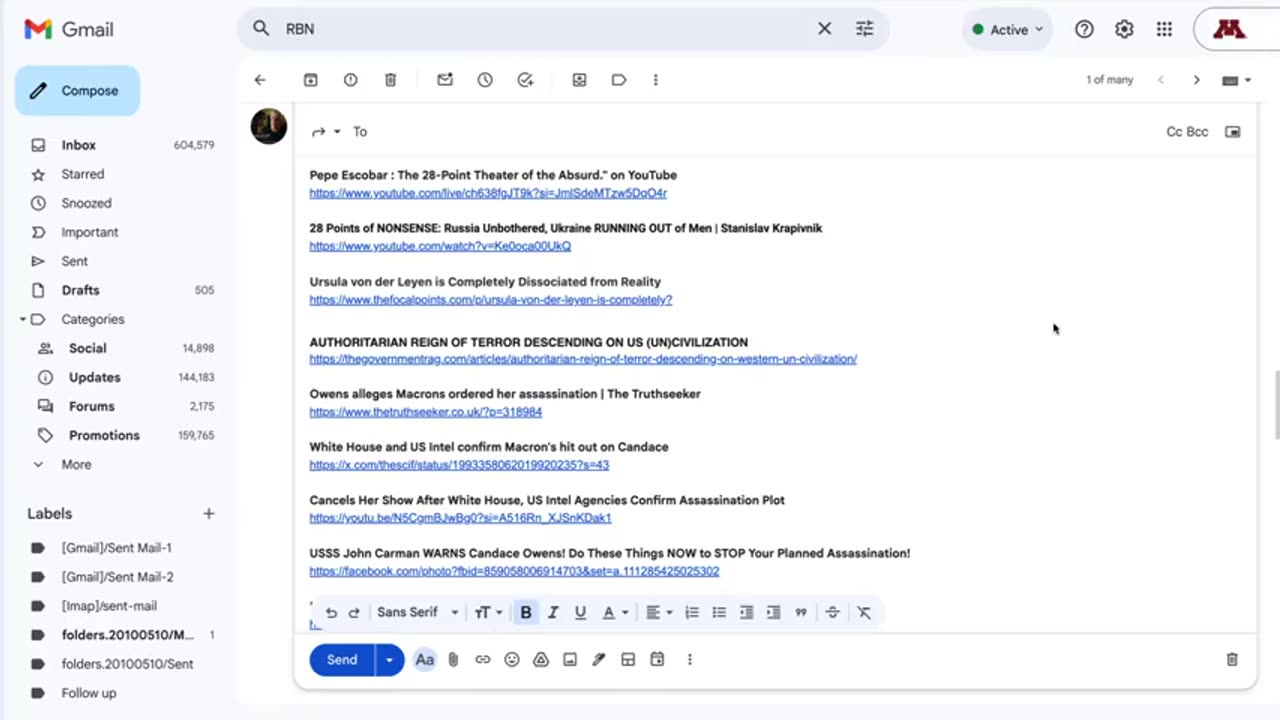
Task: Open Gmail Settings gear
Action: click(x=1124, y=29)
